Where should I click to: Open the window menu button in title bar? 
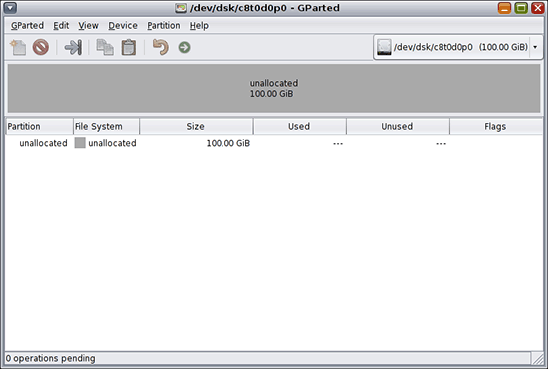point(10,8)
